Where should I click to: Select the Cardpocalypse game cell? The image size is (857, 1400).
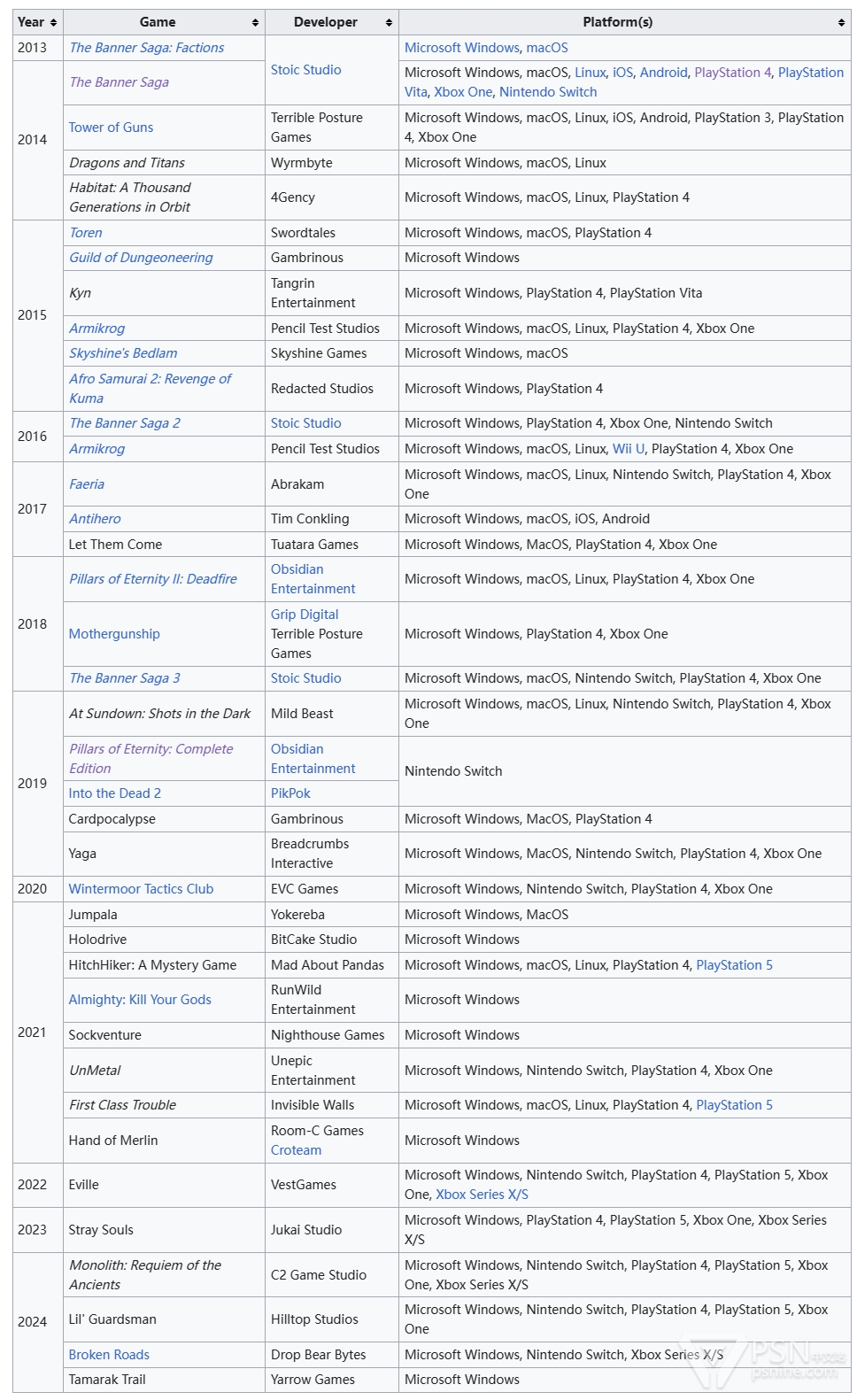[x=164, y=819]
